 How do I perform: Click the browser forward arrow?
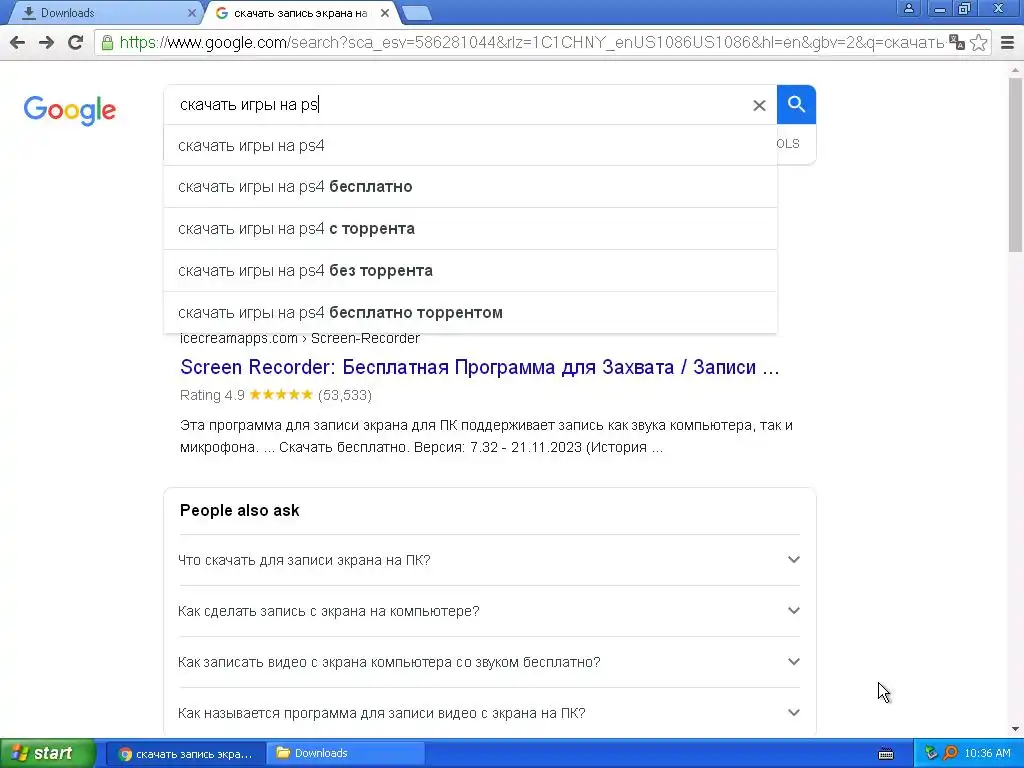coord(46,43)
